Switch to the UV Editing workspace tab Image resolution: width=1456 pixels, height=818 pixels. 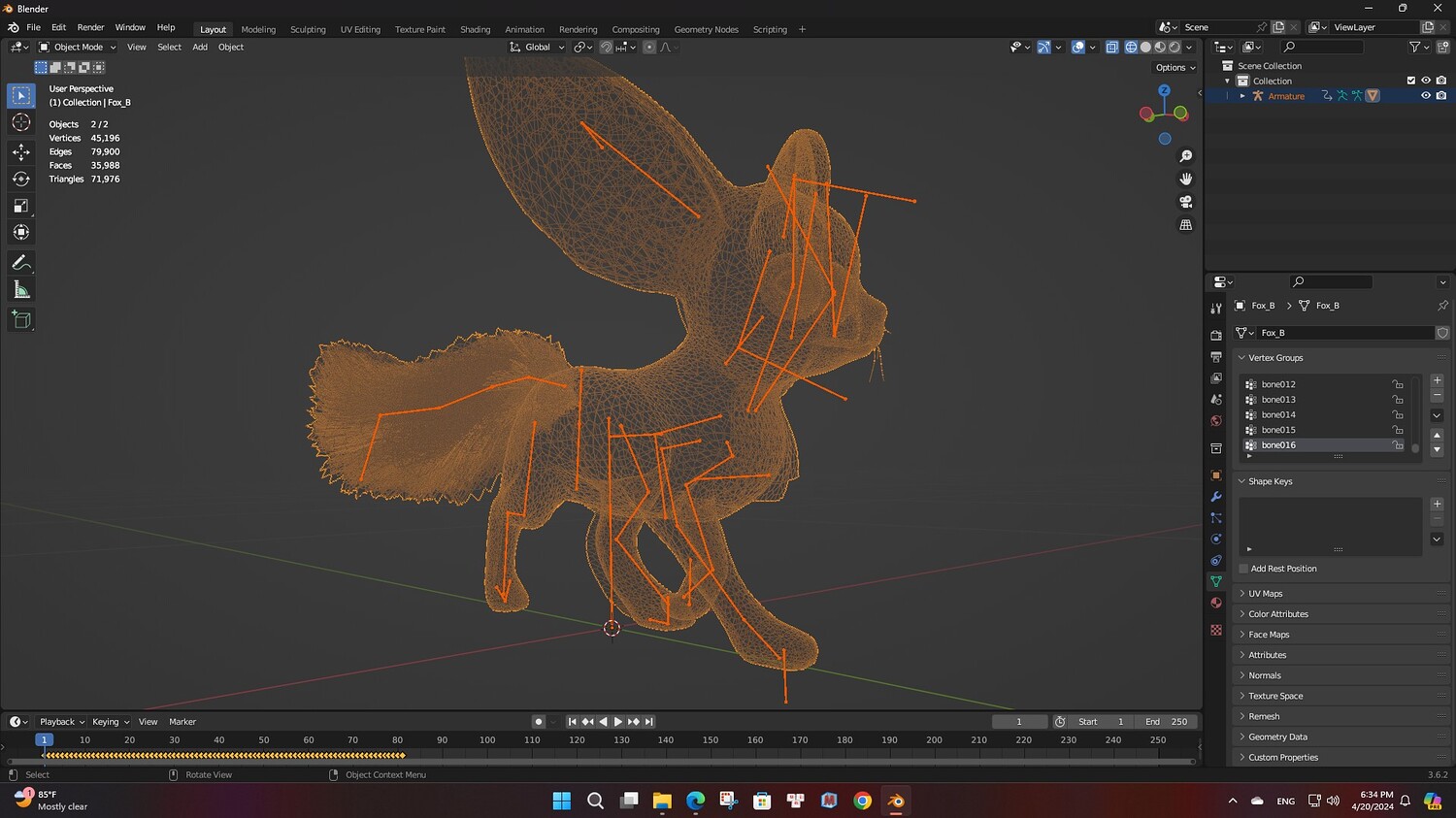click(360, 29)
